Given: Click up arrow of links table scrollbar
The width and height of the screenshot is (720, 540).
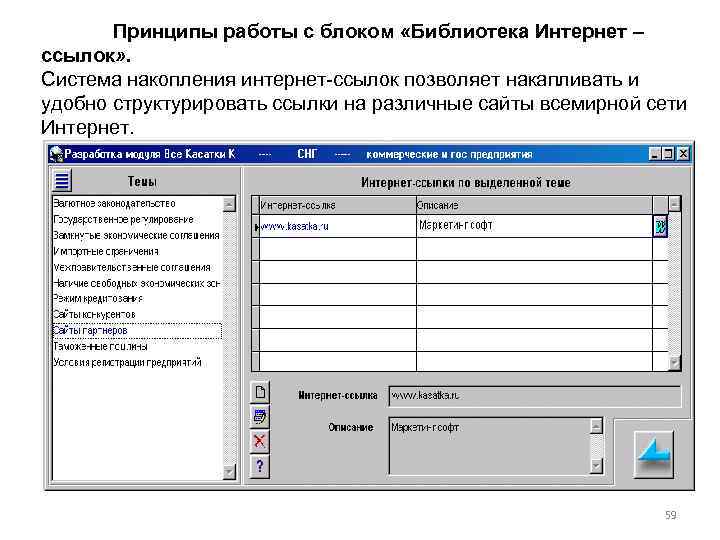Looking at the screenshot, I should pos(674,203).
